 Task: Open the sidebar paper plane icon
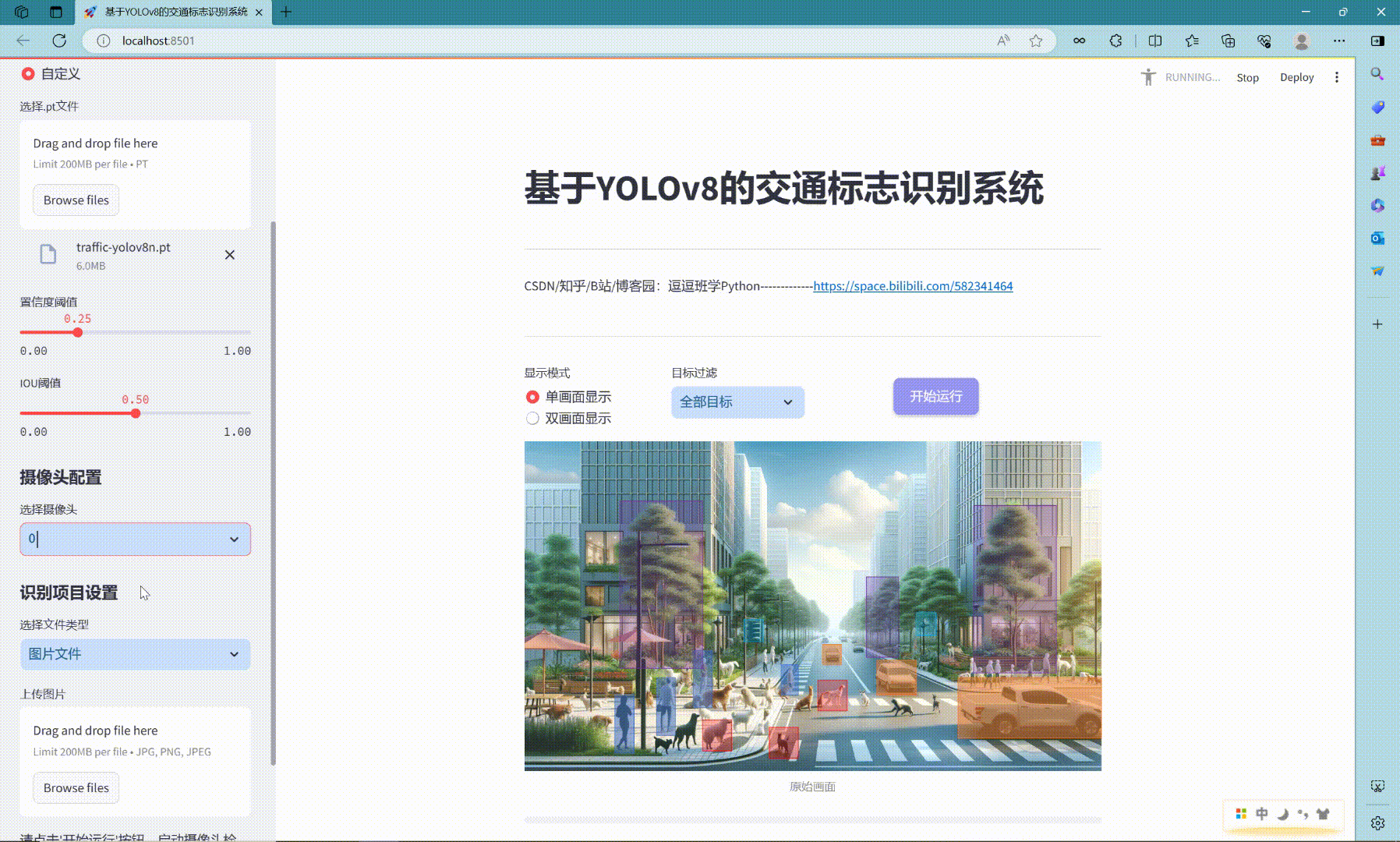1377,271
